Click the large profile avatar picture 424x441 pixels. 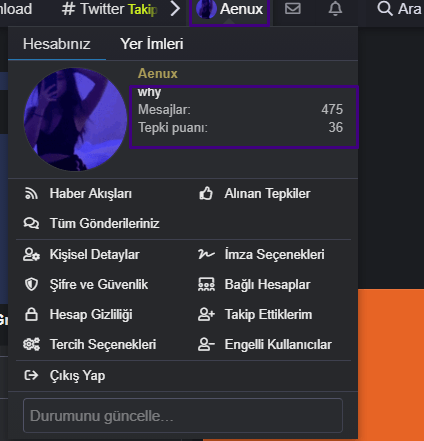coord(75,119)
